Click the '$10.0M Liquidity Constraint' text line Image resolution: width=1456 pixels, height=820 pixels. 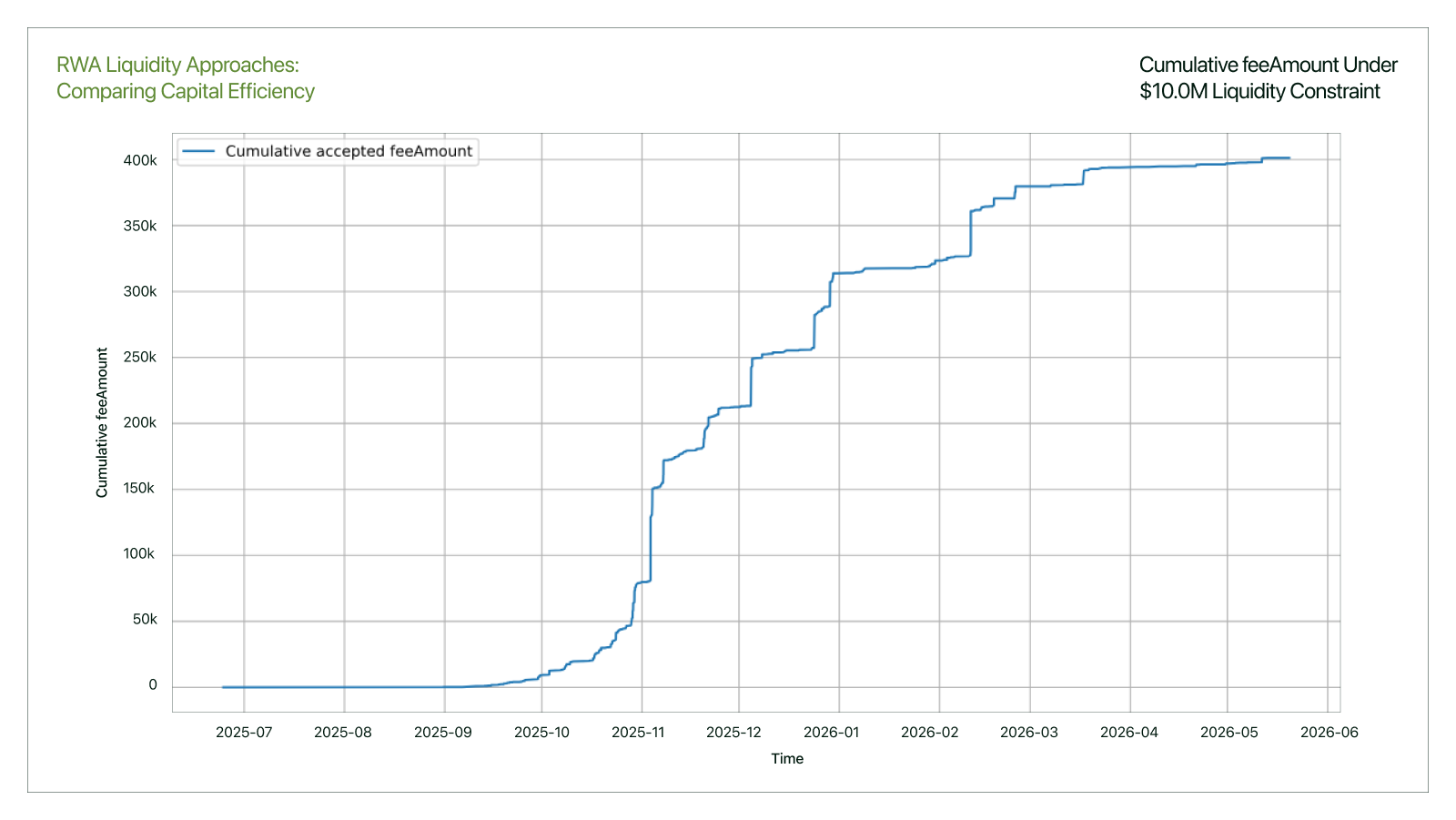[1260, 92]
